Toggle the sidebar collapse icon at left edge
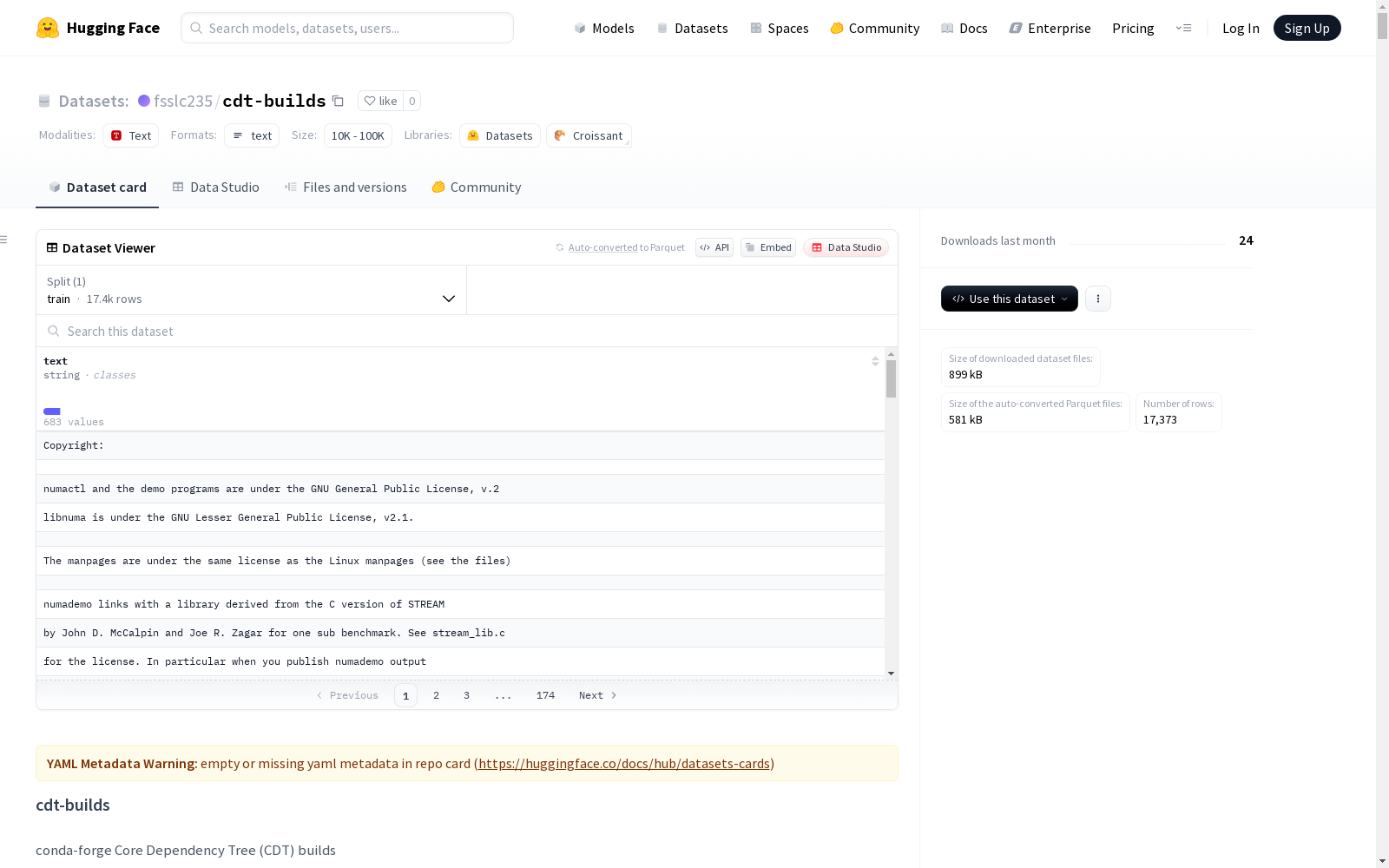 coord(4,240)
